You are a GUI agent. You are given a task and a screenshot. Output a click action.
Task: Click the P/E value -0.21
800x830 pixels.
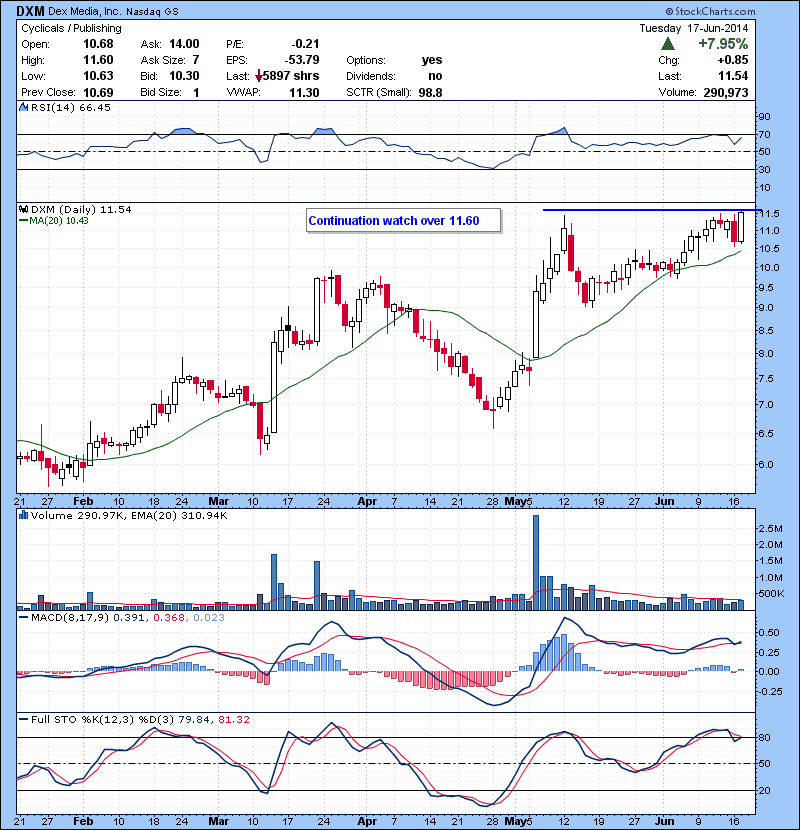pyautogui.click(x=305, y=44)
